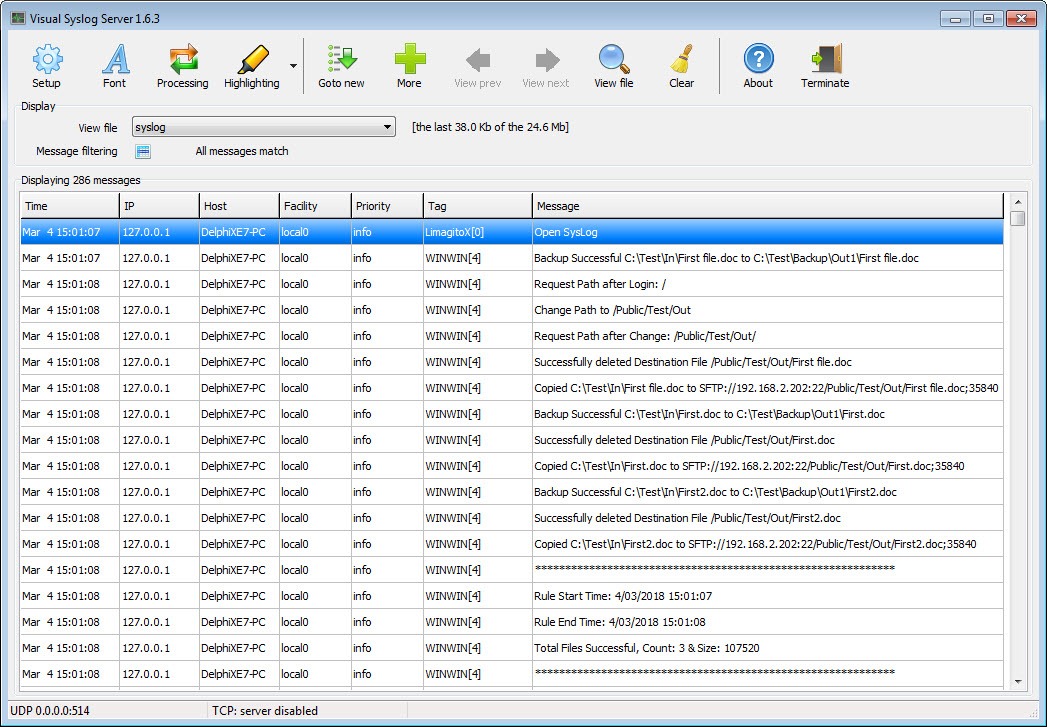Jump with the Goto new icon

(x=341, y=59)
